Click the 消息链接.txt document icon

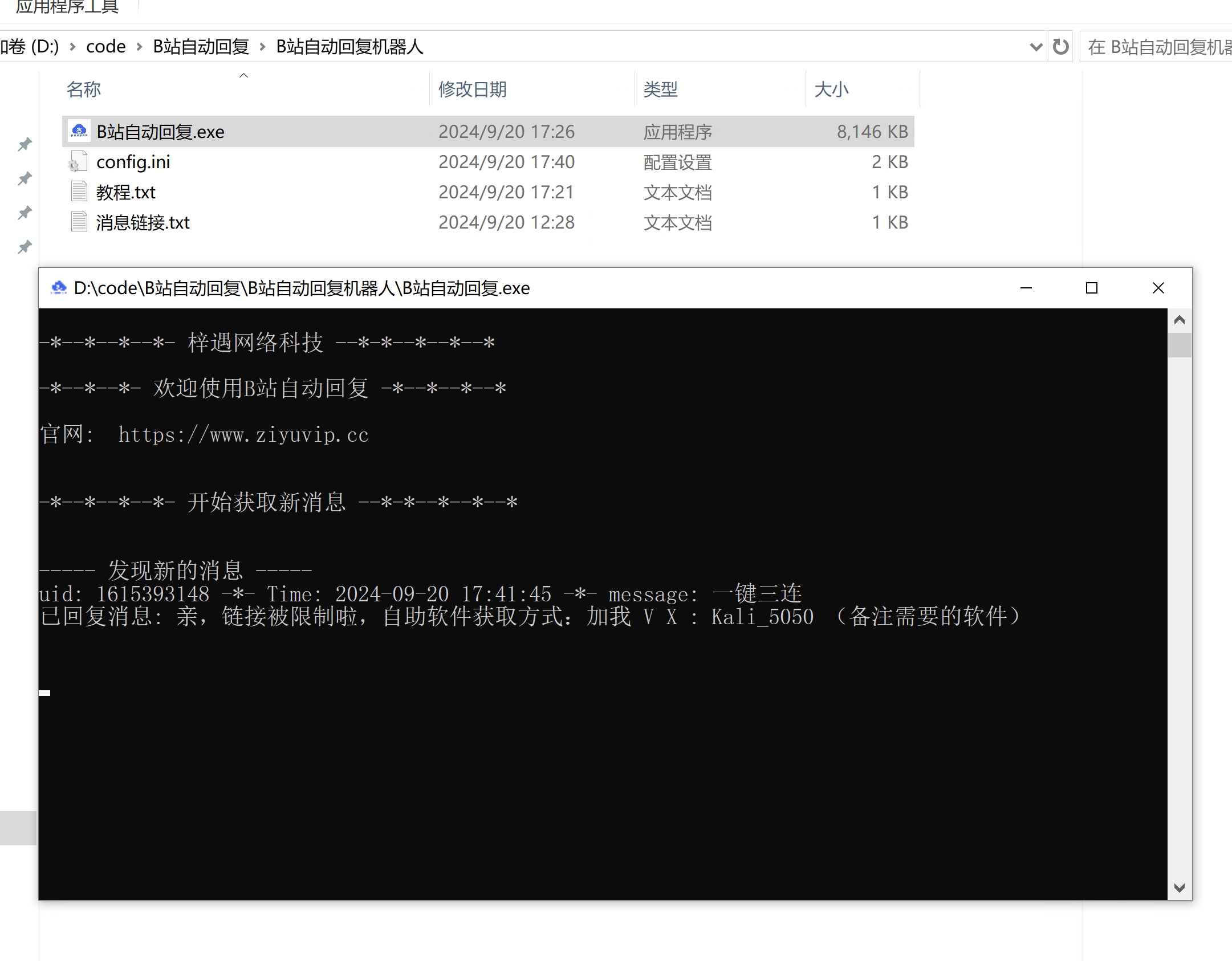point(79,222)
